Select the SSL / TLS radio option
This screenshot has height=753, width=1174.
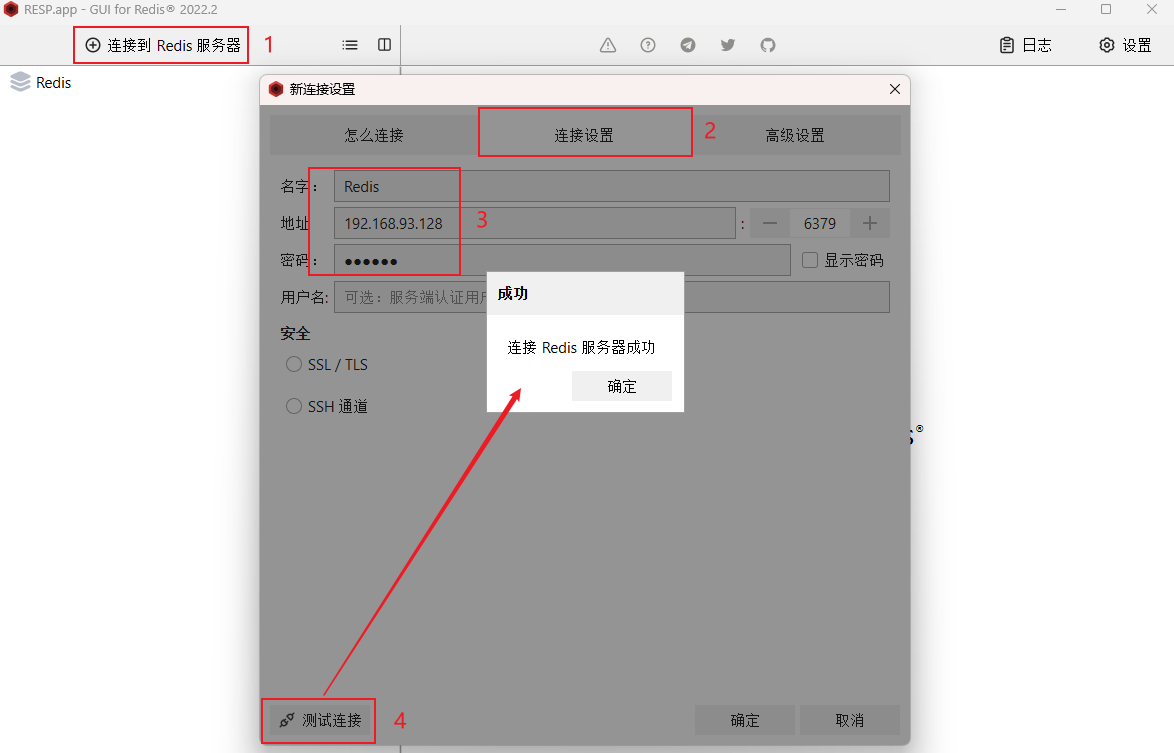pyautogui.click(x=294, y=365)
